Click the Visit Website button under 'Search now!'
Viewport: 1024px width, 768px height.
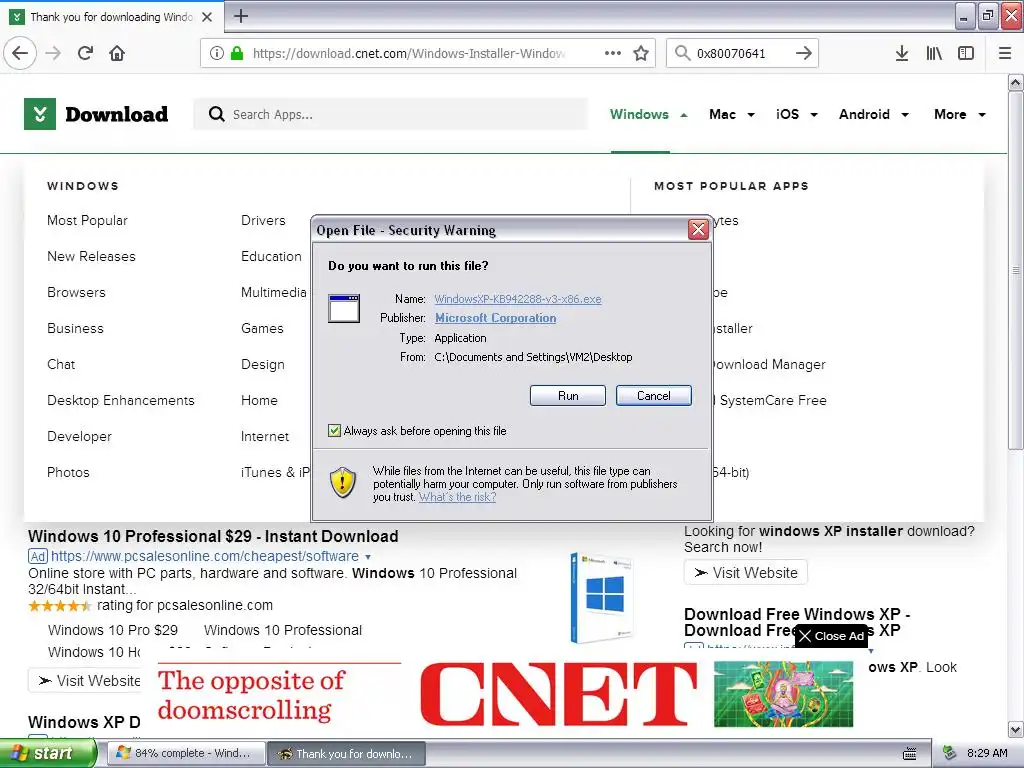click(x=746, y=573)
